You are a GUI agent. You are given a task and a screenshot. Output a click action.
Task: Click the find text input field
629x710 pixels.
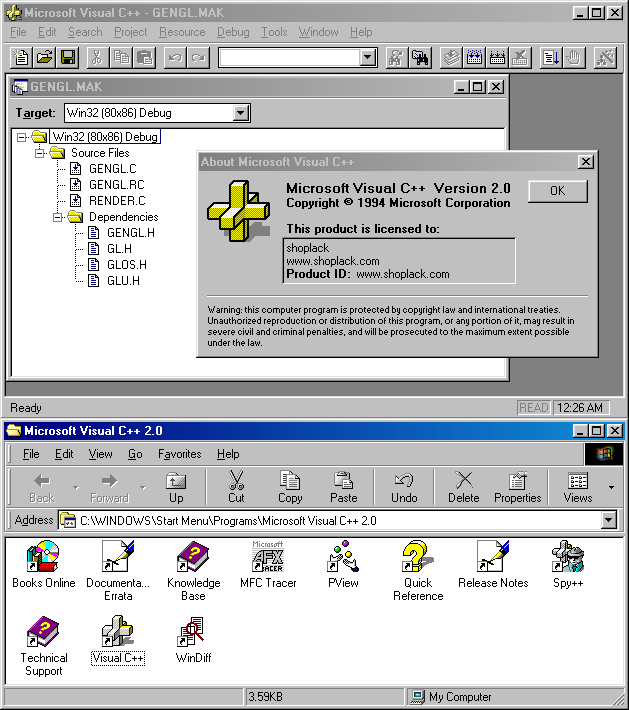[x=289, y=58]
